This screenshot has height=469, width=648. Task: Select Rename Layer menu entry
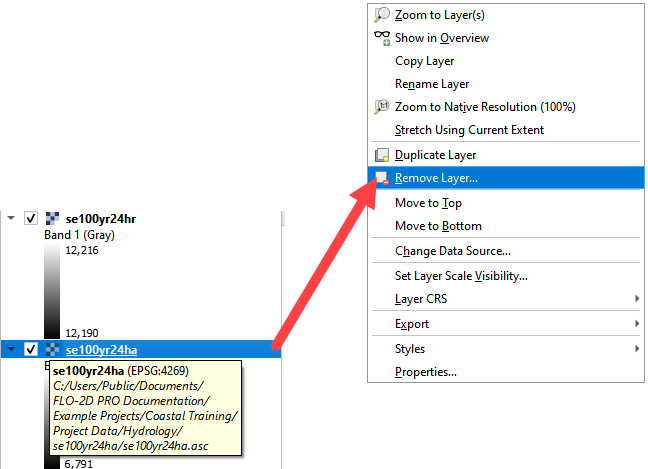tap(432, 84)
